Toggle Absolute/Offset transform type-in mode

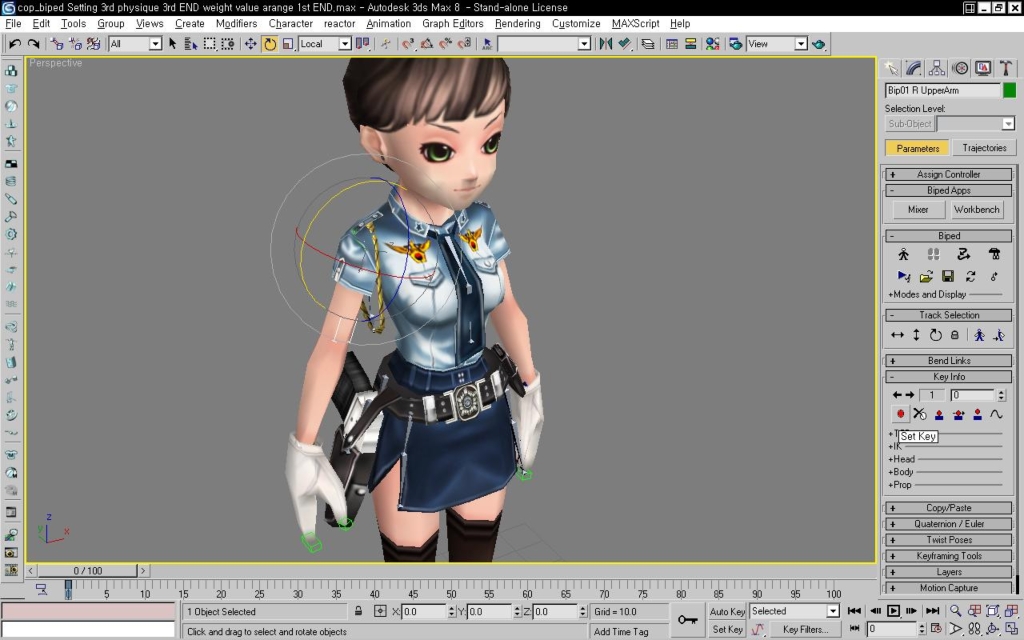(x=380, y=611)
